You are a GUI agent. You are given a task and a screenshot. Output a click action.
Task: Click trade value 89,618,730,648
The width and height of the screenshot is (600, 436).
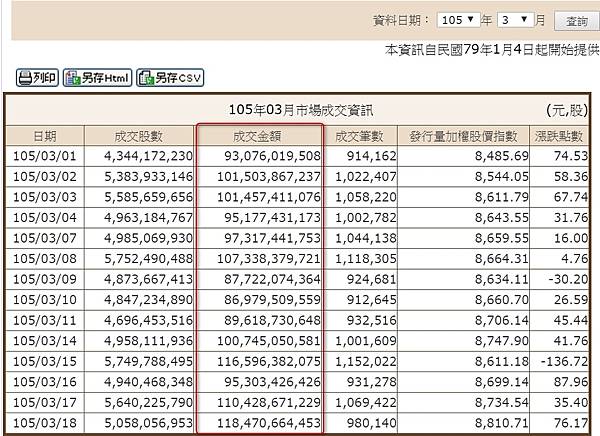tap(272, 320)
